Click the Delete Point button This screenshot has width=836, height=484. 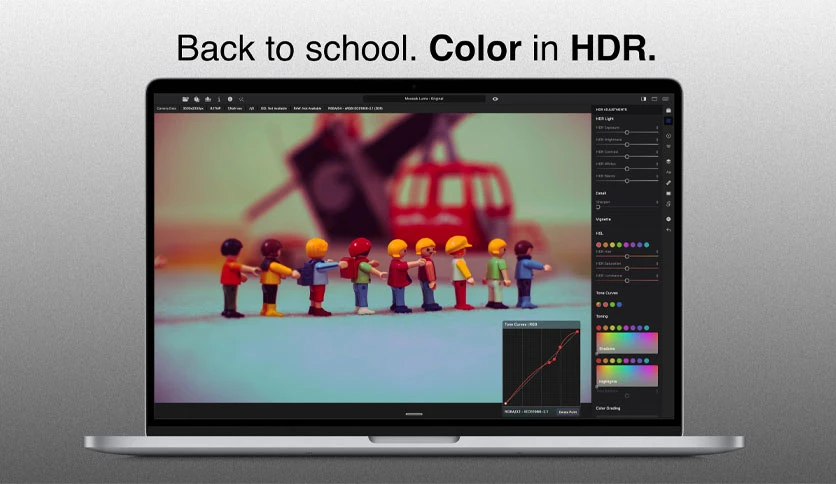567,412
